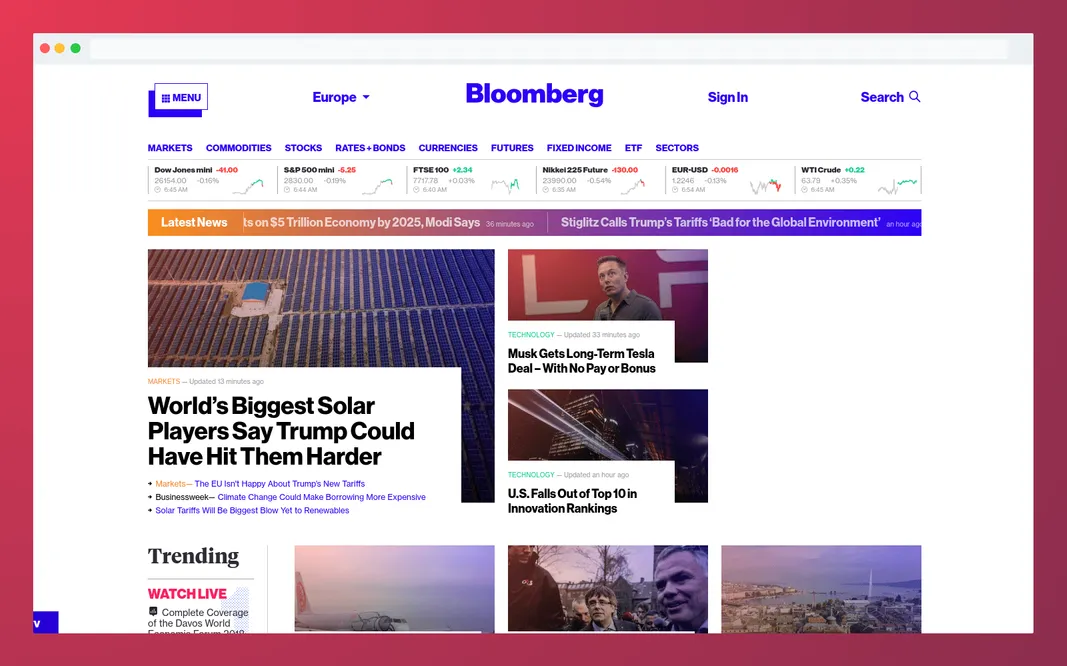Click the FTSE 100 sparkline chart
The image size is (1067, 666).
[x=506, y=186]
